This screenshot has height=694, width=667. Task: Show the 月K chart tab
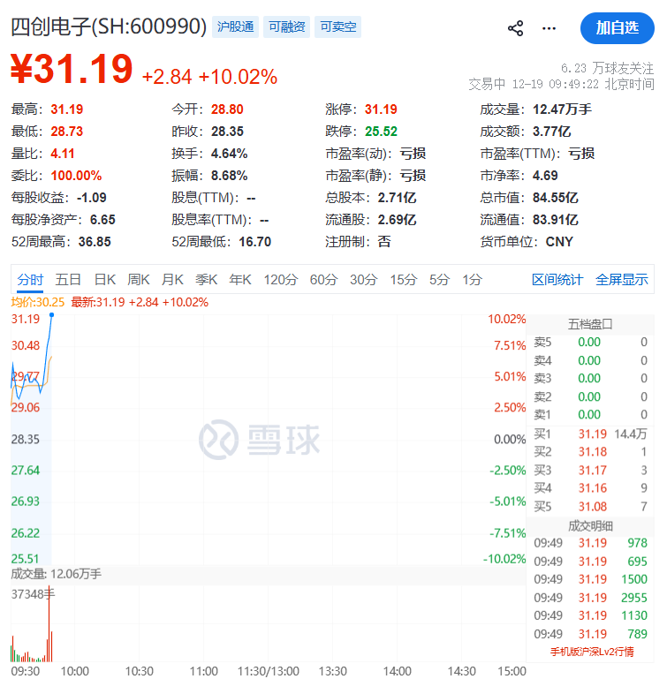point(172,279)
